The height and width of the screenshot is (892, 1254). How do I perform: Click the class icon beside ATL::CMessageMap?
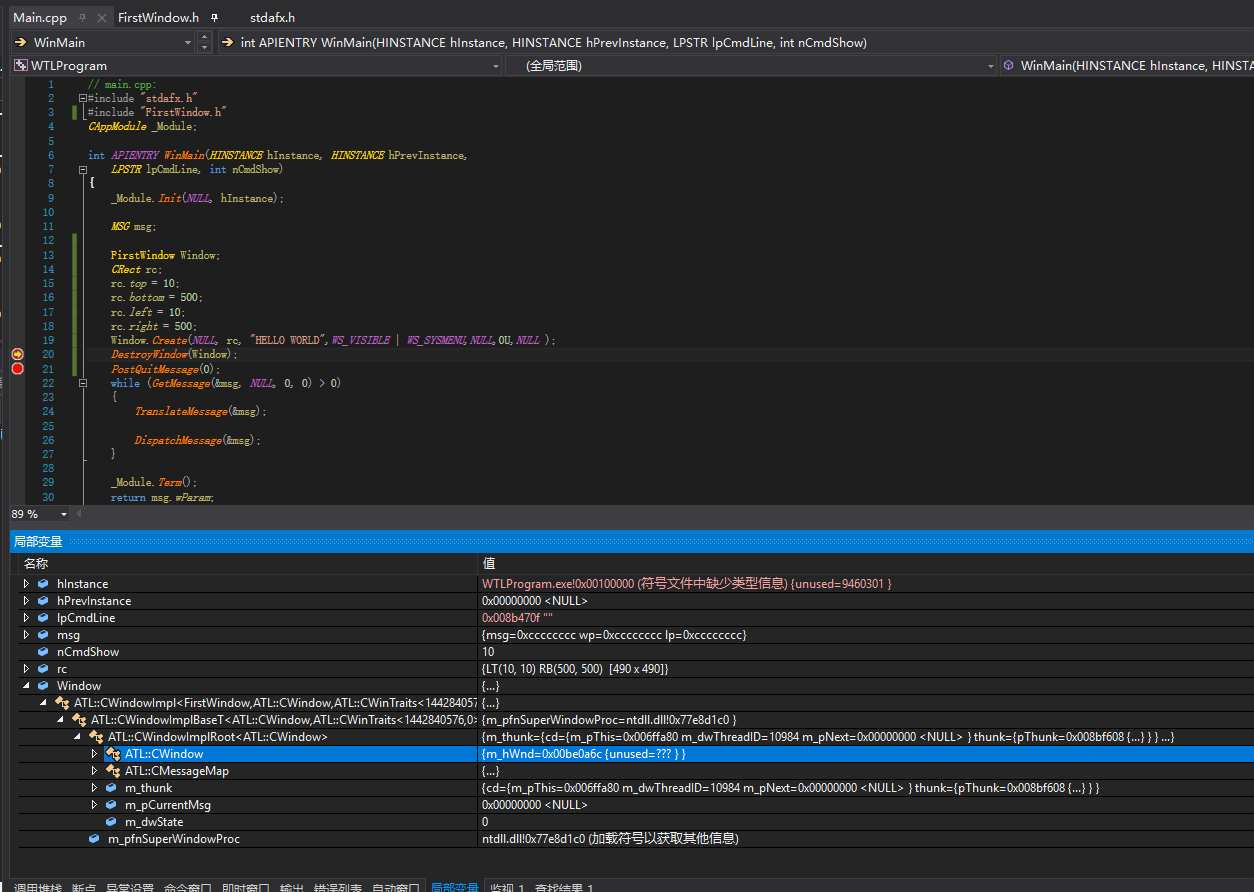(x=112, y=771)
